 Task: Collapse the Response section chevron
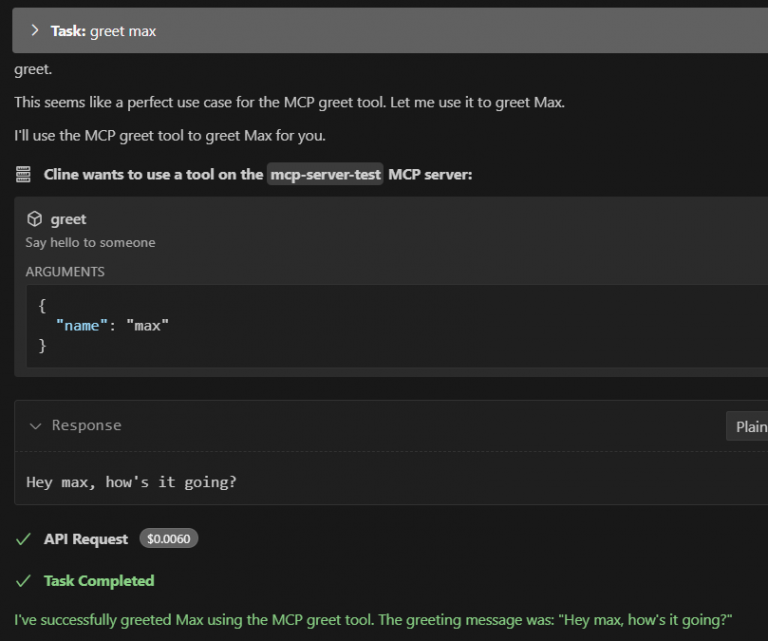(x=36, y=426)
